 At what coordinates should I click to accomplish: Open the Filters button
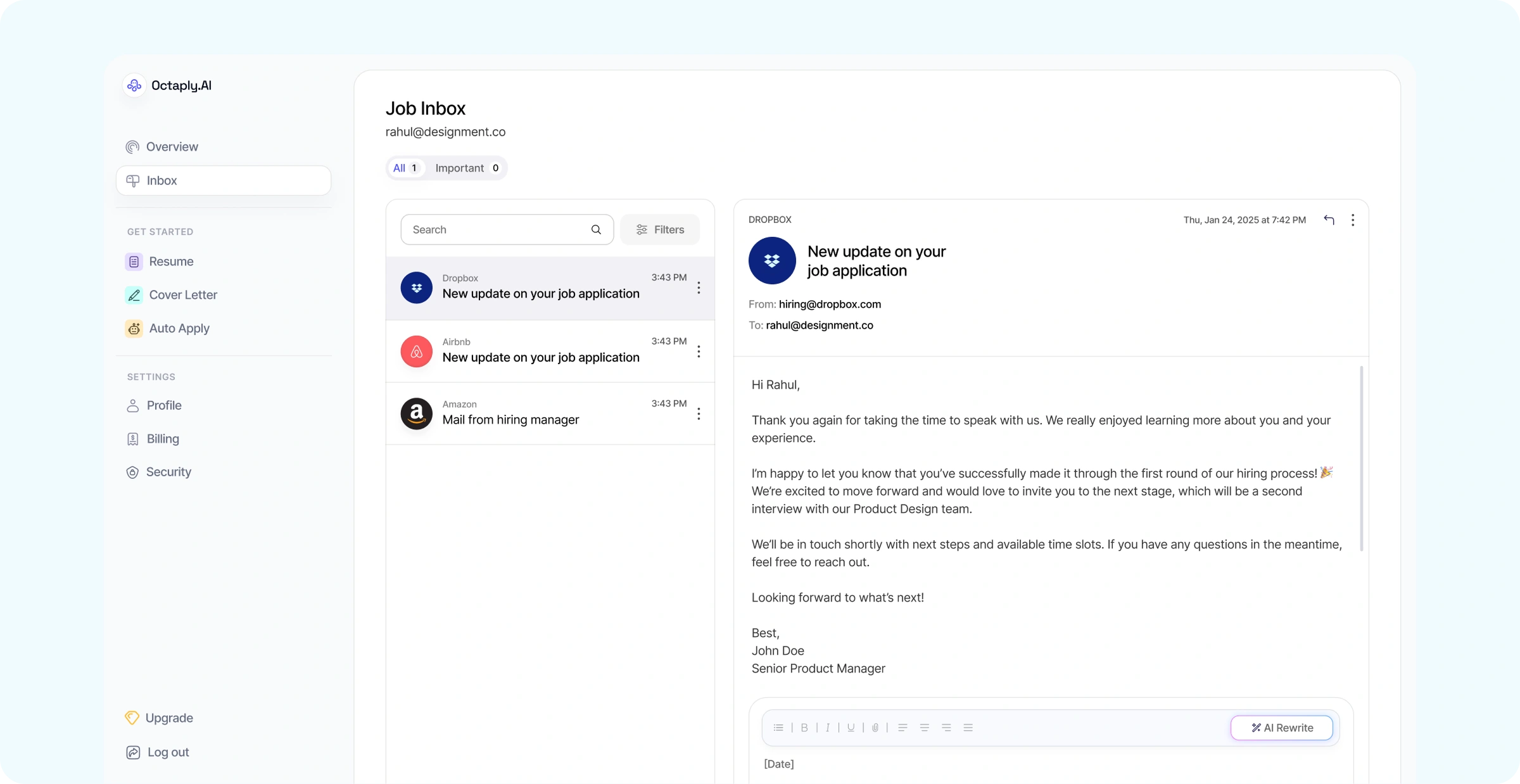click(x=660, y=229)
